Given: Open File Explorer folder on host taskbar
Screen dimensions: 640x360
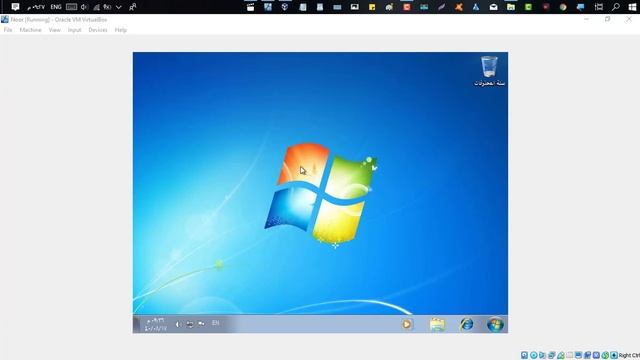Looking at the screenshot, I should pos(511,7).
